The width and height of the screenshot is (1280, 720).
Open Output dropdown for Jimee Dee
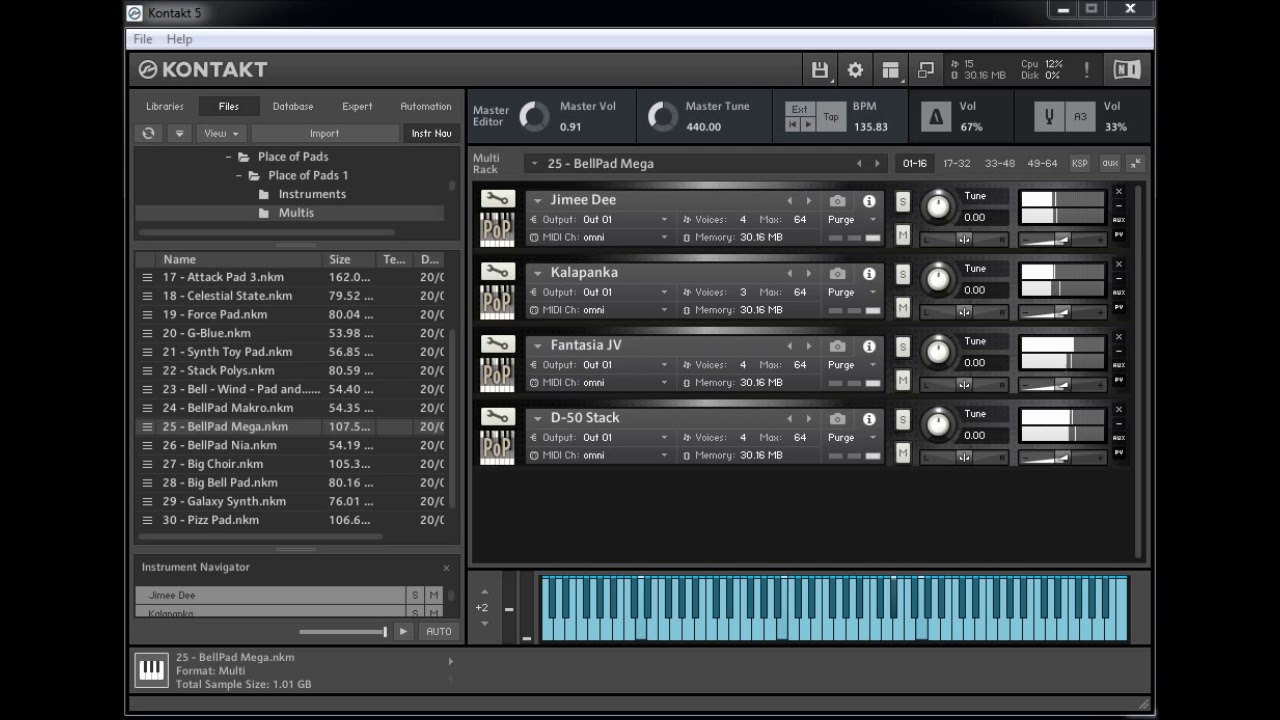(x=625, y=220)
